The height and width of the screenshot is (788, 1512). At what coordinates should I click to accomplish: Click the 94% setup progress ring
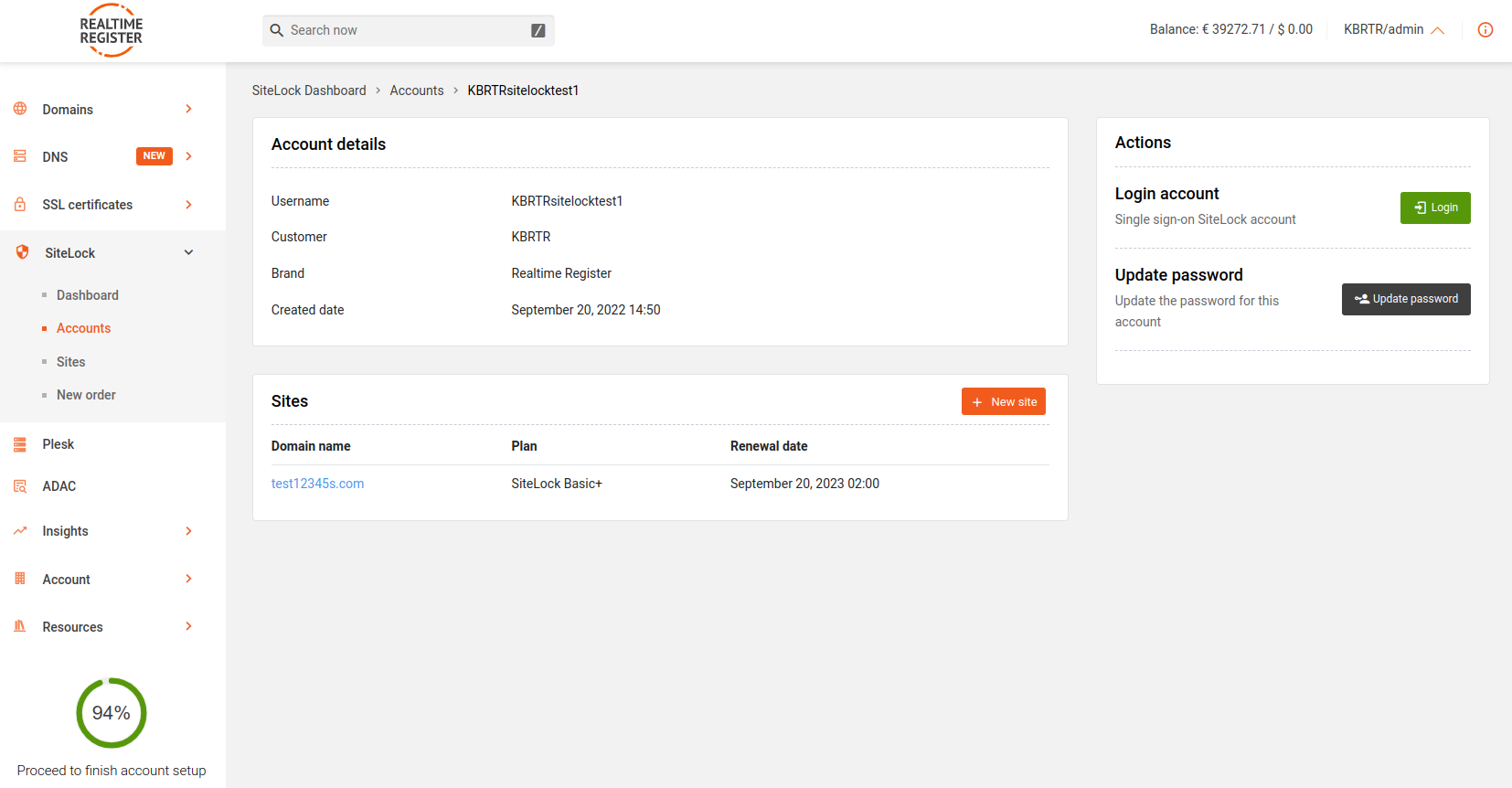coord(112,713)
